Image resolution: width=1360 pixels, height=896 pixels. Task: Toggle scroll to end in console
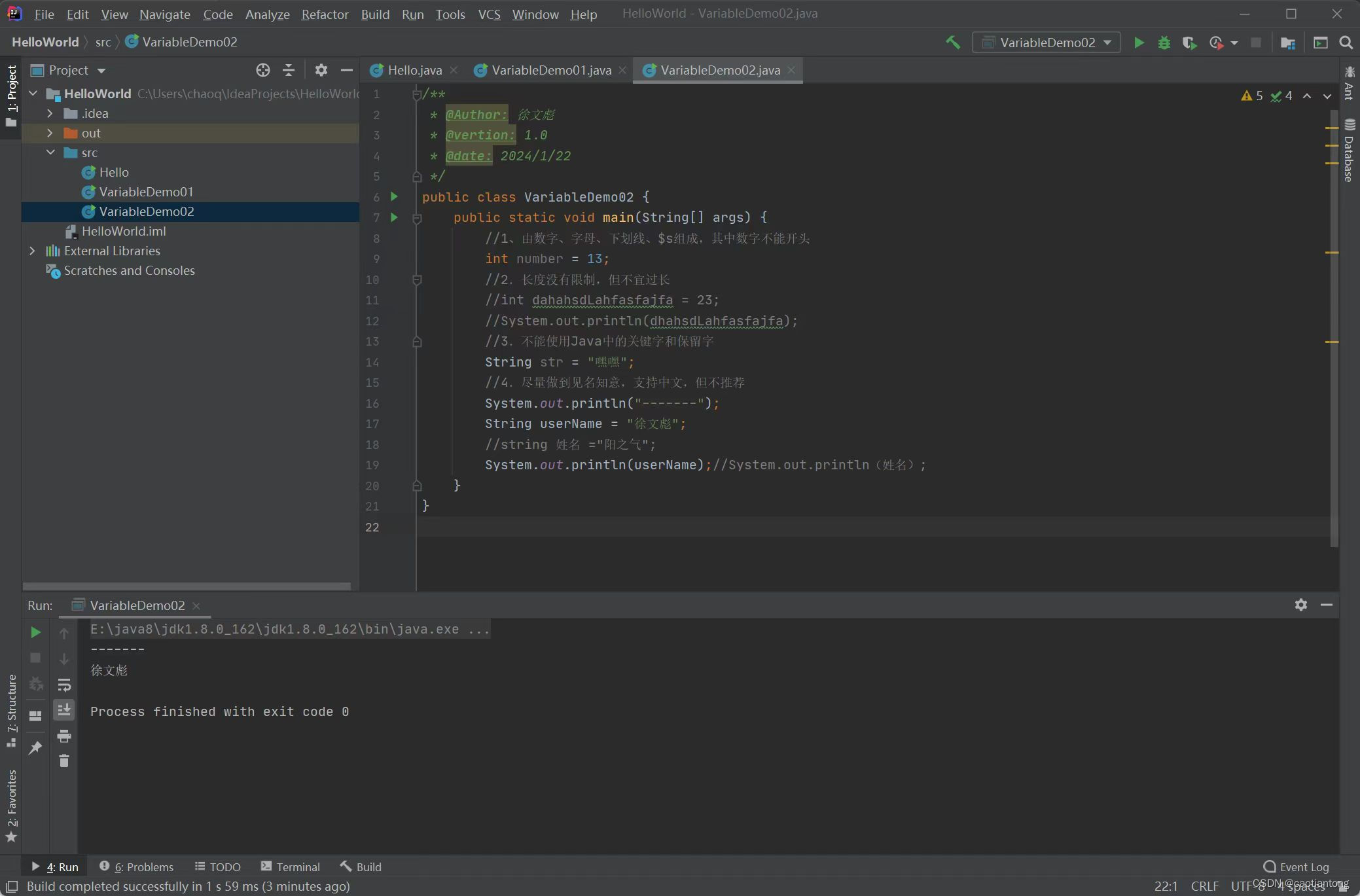coord(63,710)
